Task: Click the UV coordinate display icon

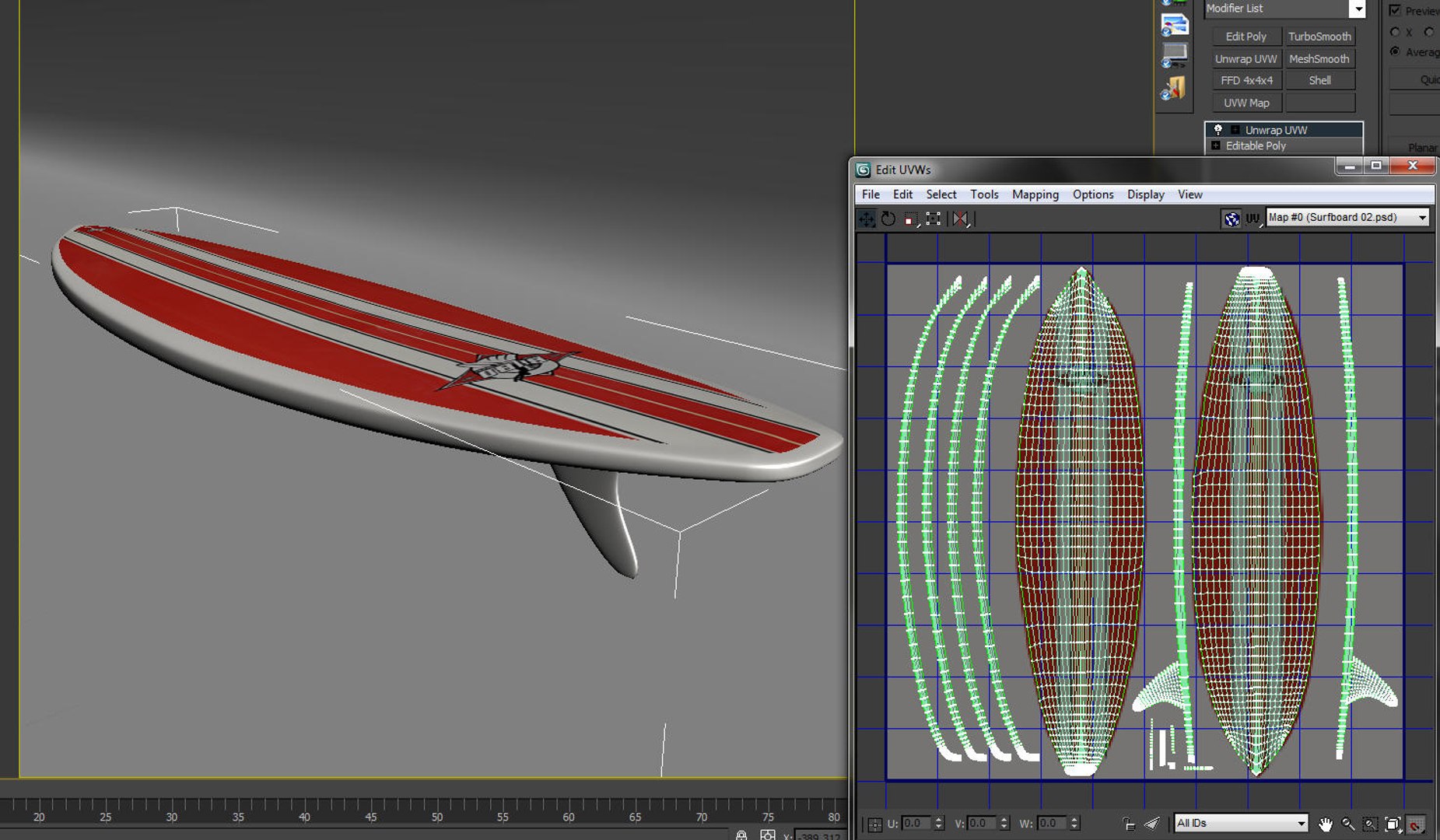Action: tap(1253, 219)
